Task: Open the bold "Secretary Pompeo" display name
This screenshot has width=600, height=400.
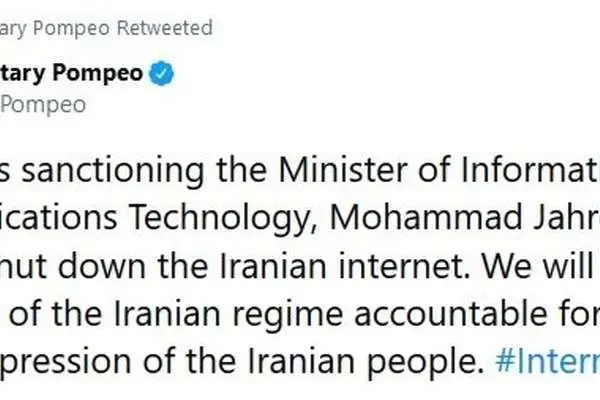Action: tap(71, 73)
